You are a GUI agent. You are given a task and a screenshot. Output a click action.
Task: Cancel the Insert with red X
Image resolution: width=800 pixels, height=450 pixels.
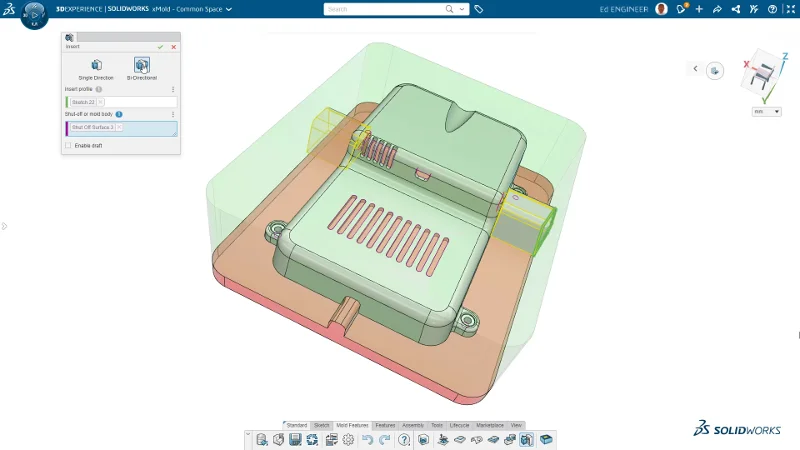173,47
